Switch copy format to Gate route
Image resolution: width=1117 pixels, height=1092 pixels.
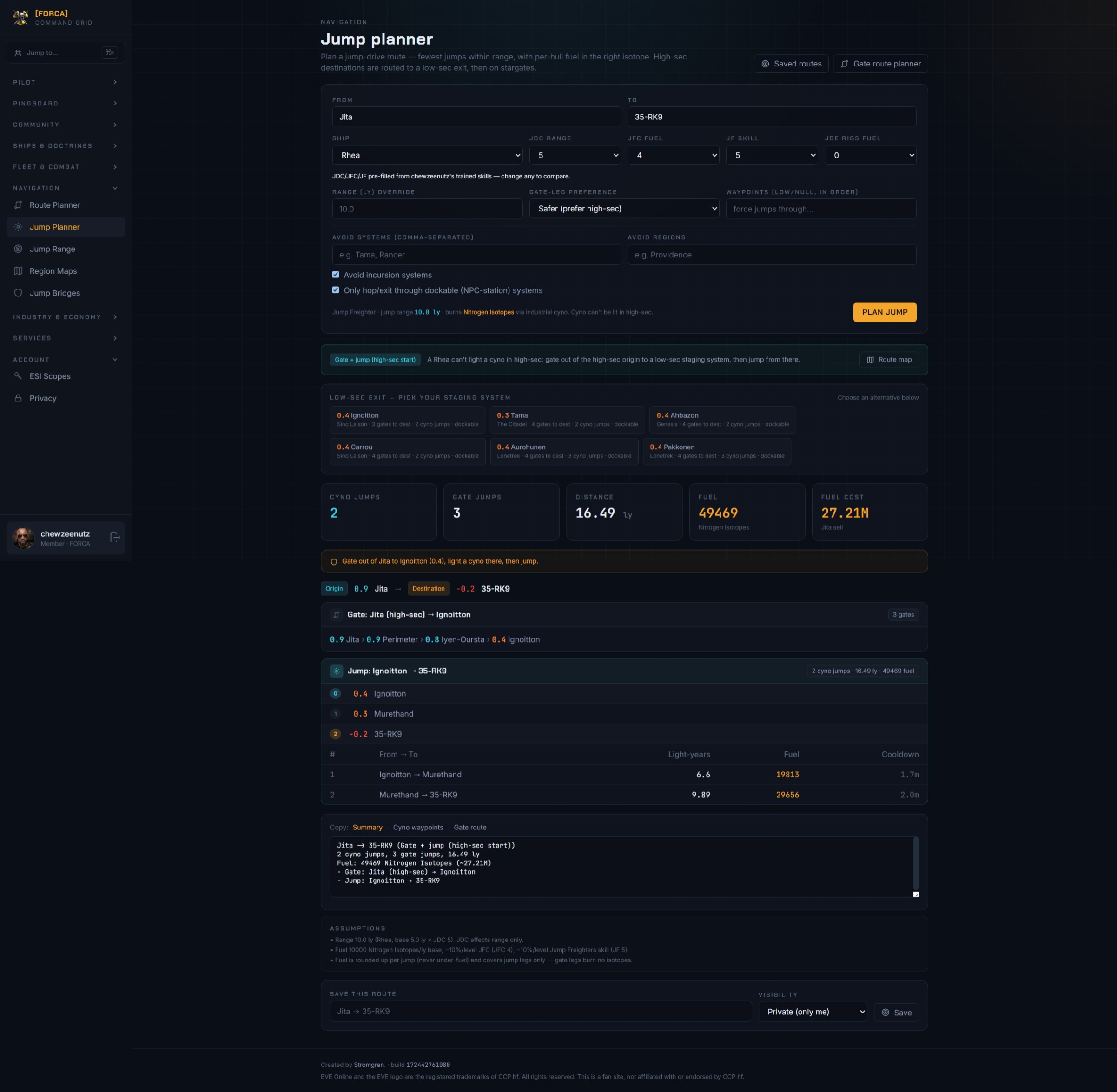click(x=470, y=828)
